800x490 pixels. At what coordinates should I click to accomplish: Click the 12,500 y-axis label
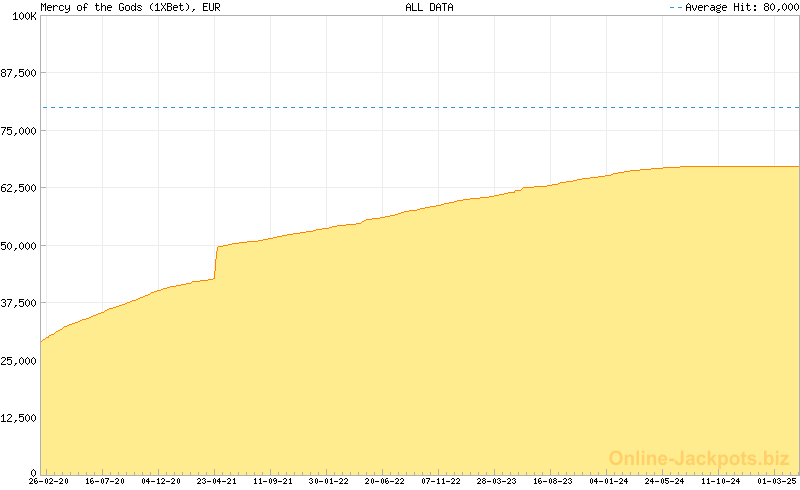coord(19,418)
